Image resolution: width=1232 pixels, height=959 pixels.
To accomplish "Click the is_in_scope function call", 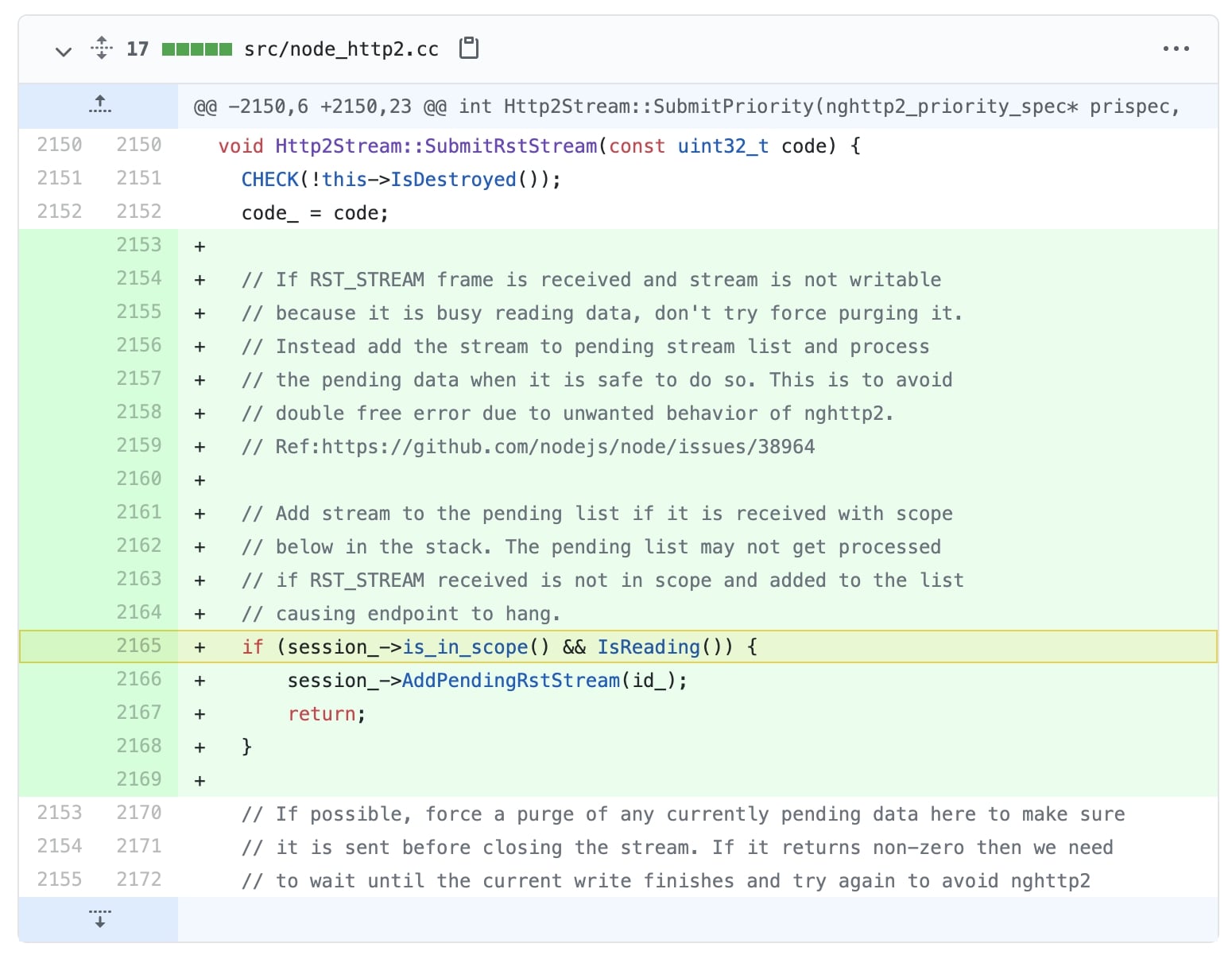I will 465,647.
